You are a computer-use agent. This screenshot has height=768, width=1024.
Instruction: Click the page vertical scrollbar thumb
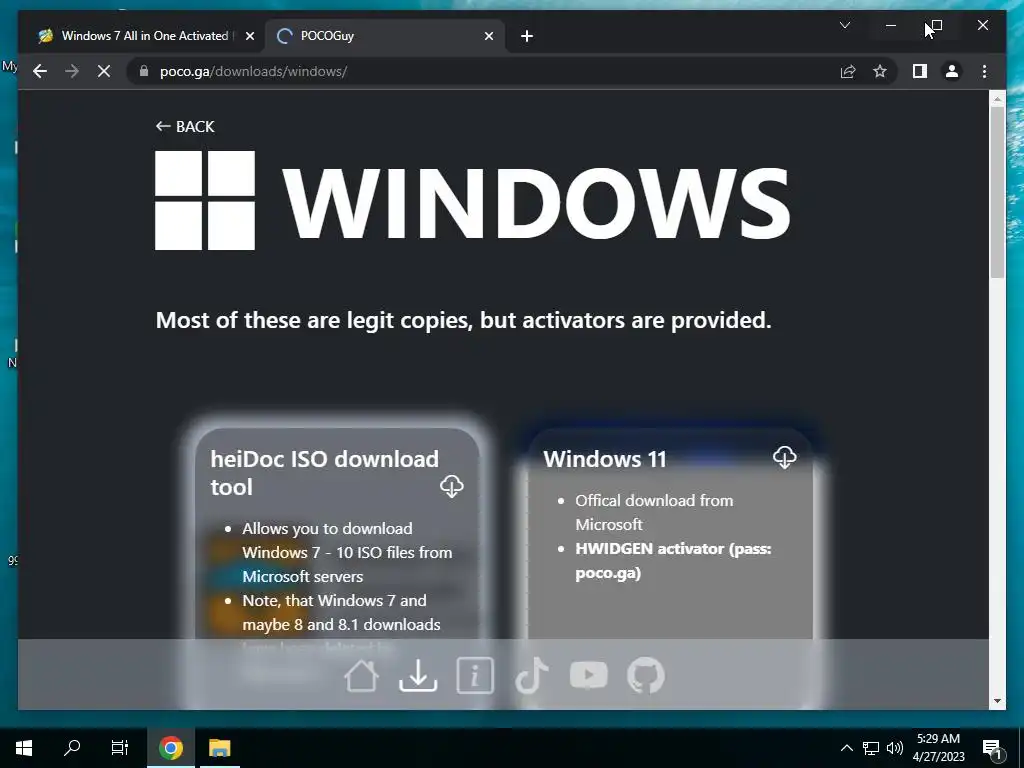997,191
